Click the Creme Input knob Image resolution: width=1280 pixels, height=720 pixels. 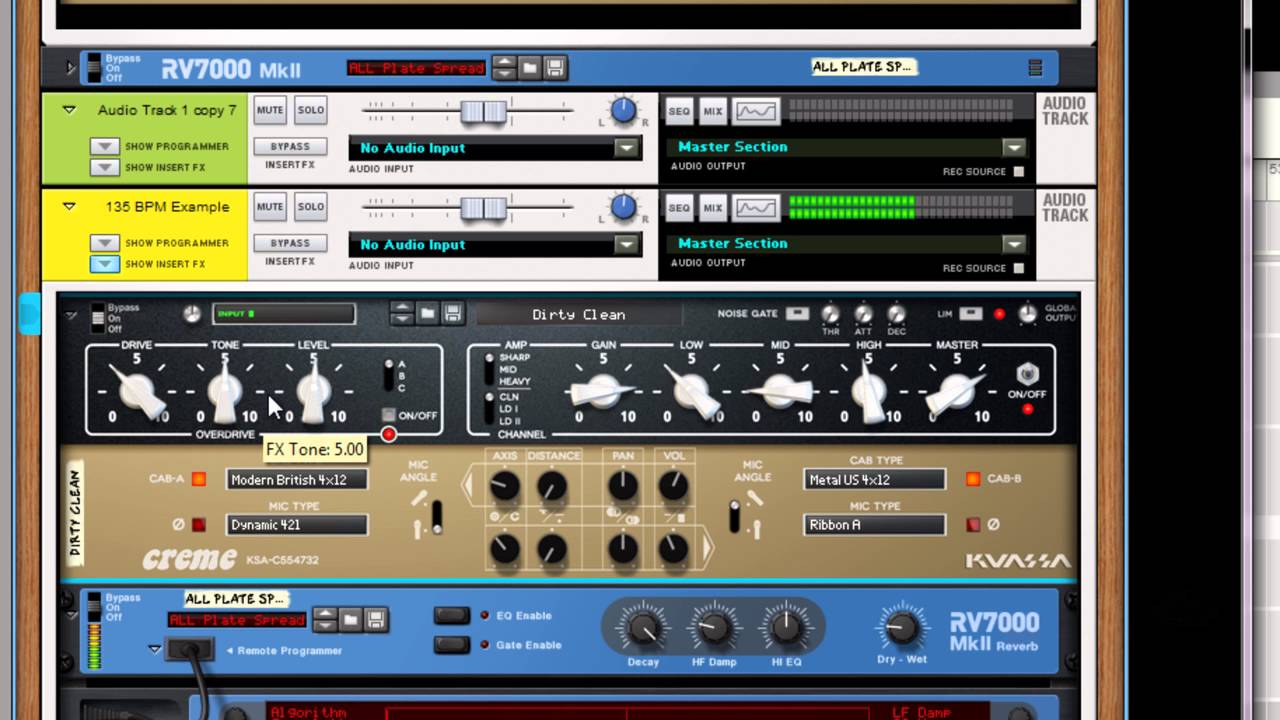[191, 314]
